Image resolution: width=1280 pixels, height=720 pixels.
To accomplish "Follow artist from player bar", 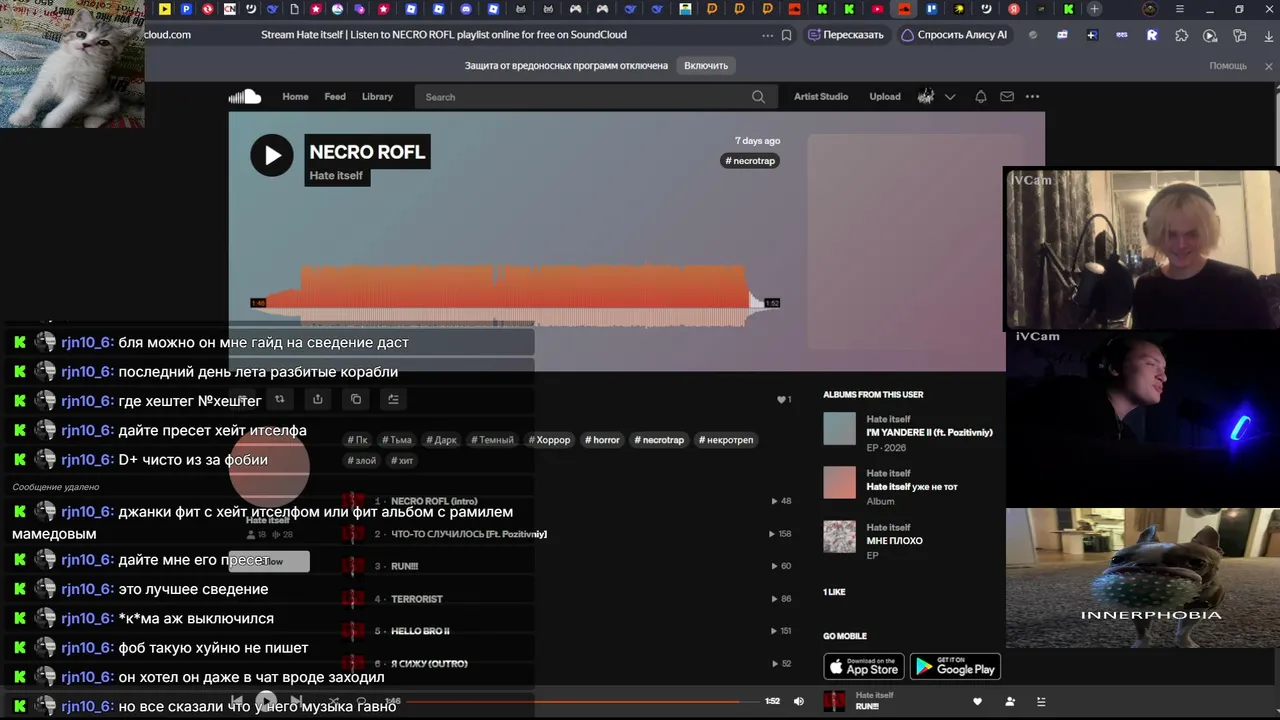I will click(x=1010, y=702).
